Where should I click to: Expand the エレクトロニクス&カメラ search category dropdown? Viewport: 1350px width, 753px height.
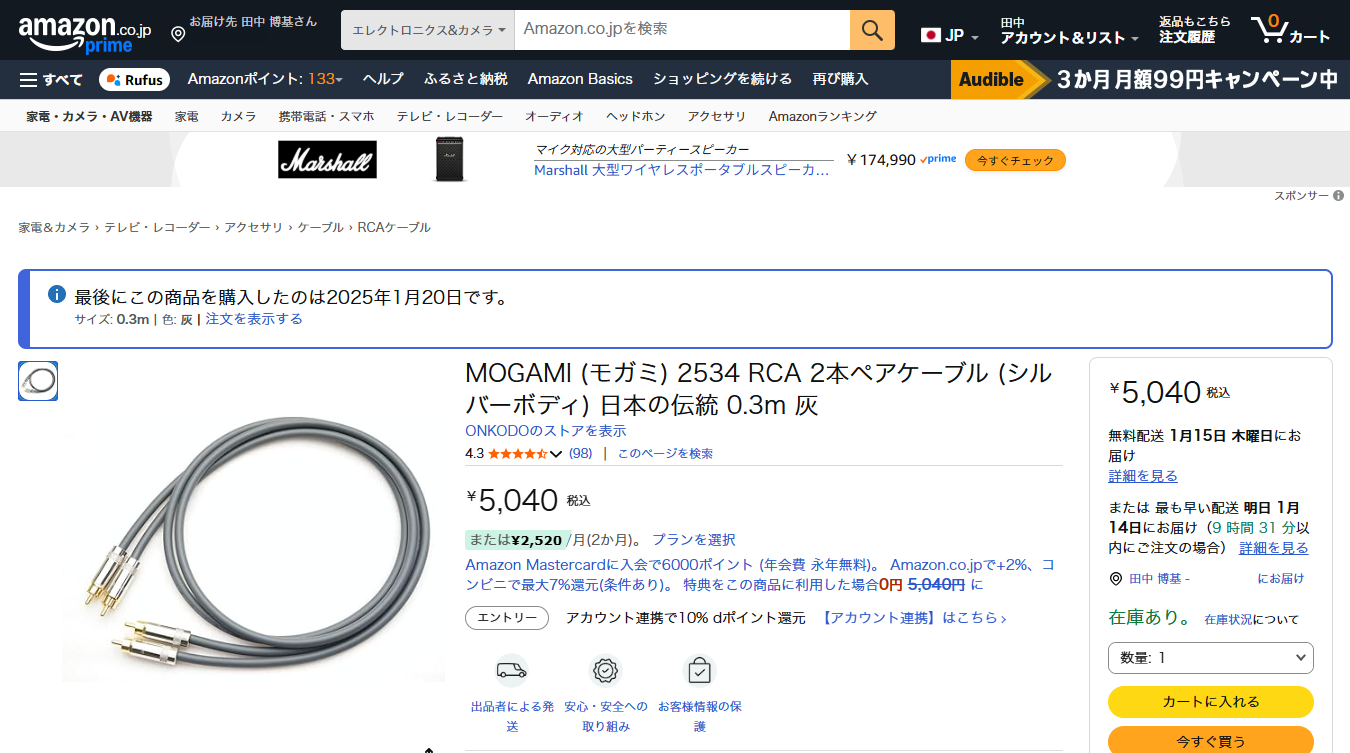coord(428,30)
